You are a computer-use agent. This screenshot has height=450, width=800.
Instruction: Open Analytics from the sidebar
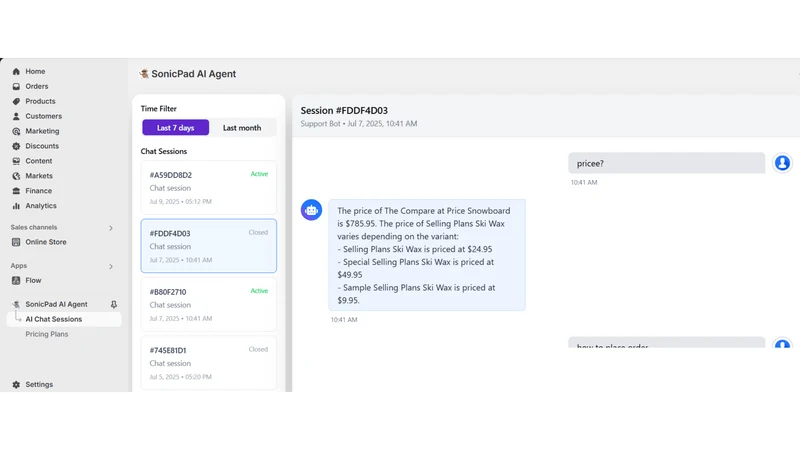41,206
